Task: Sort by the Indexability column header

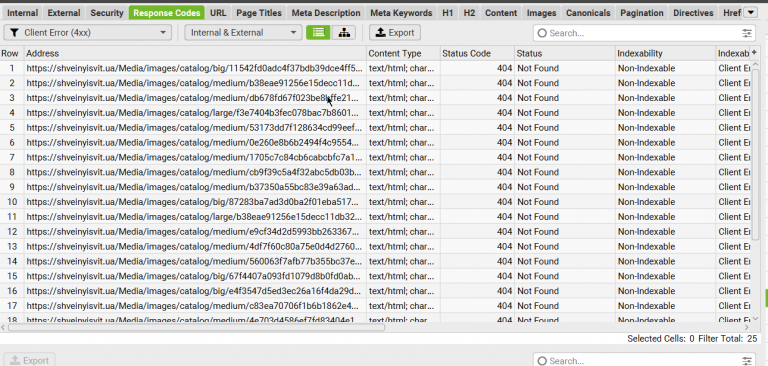Action: tap(666, 53)
